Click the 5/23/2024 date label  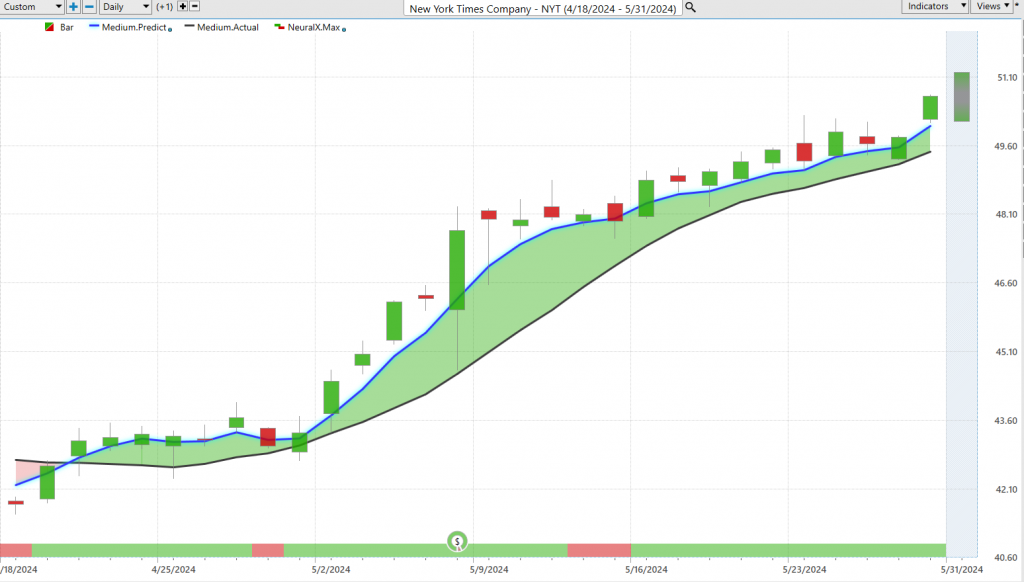pos(805,570)
